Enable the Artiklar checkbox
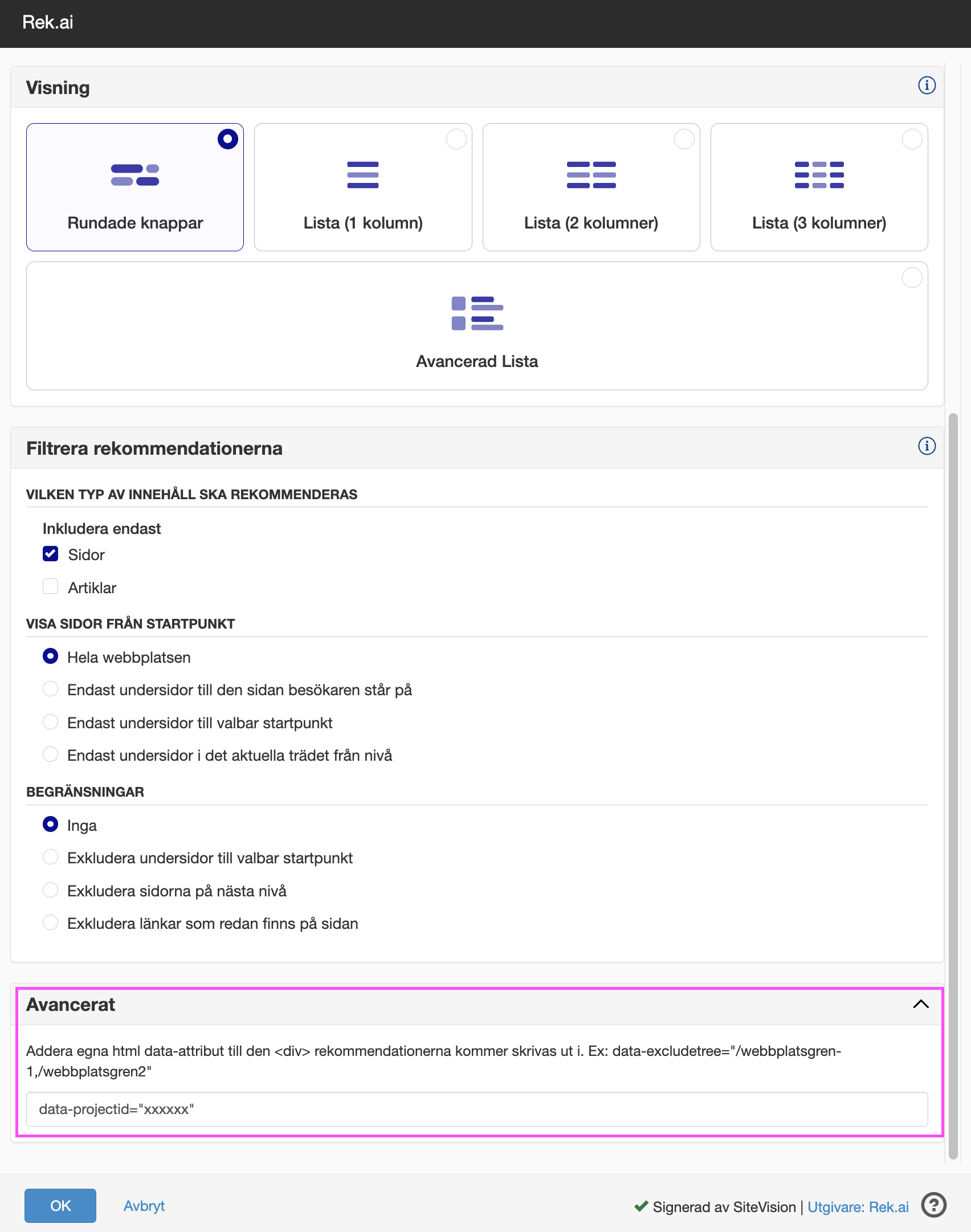The image size is (971, 1232). (51, 587)
